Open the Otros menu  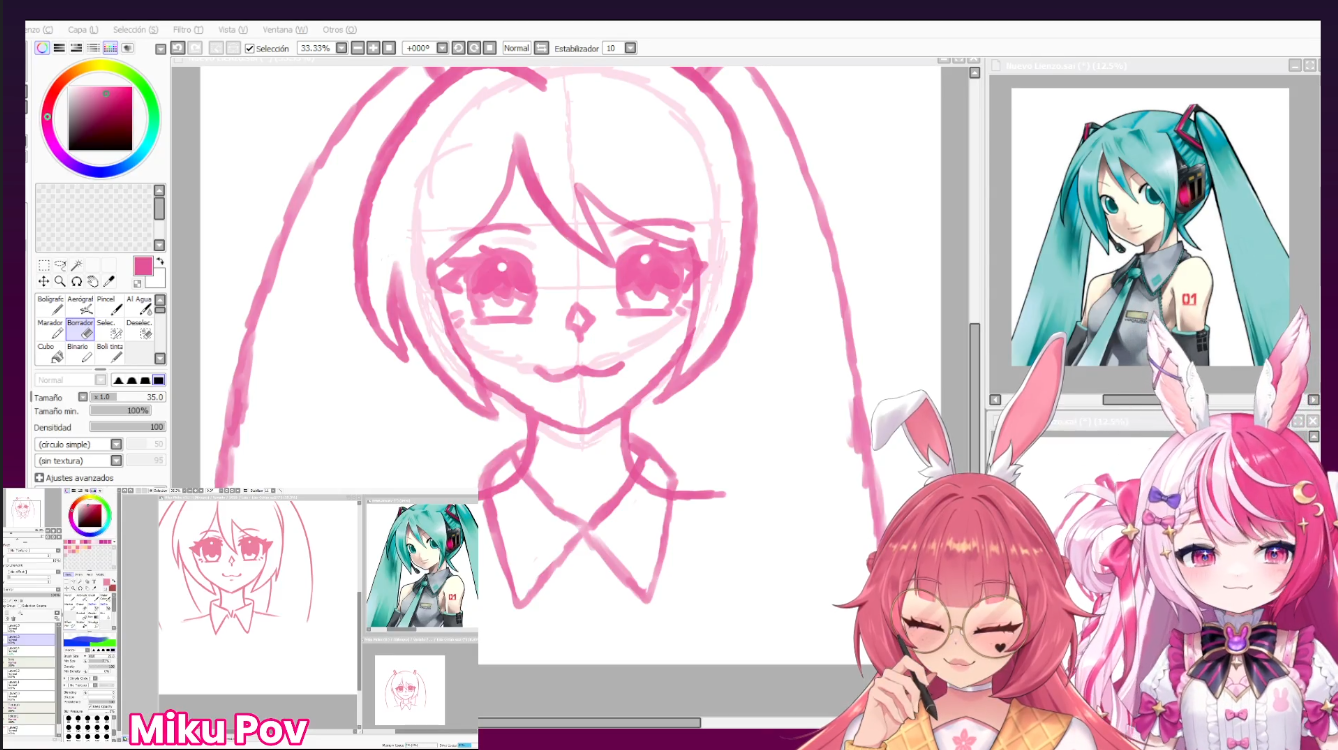pos(340,30)
